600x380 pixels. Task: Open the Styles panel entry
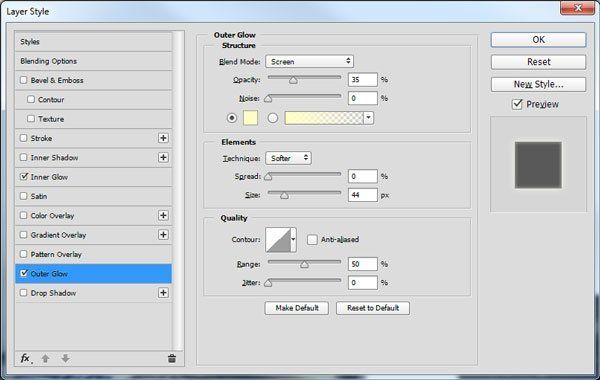[x=93, y=42]
